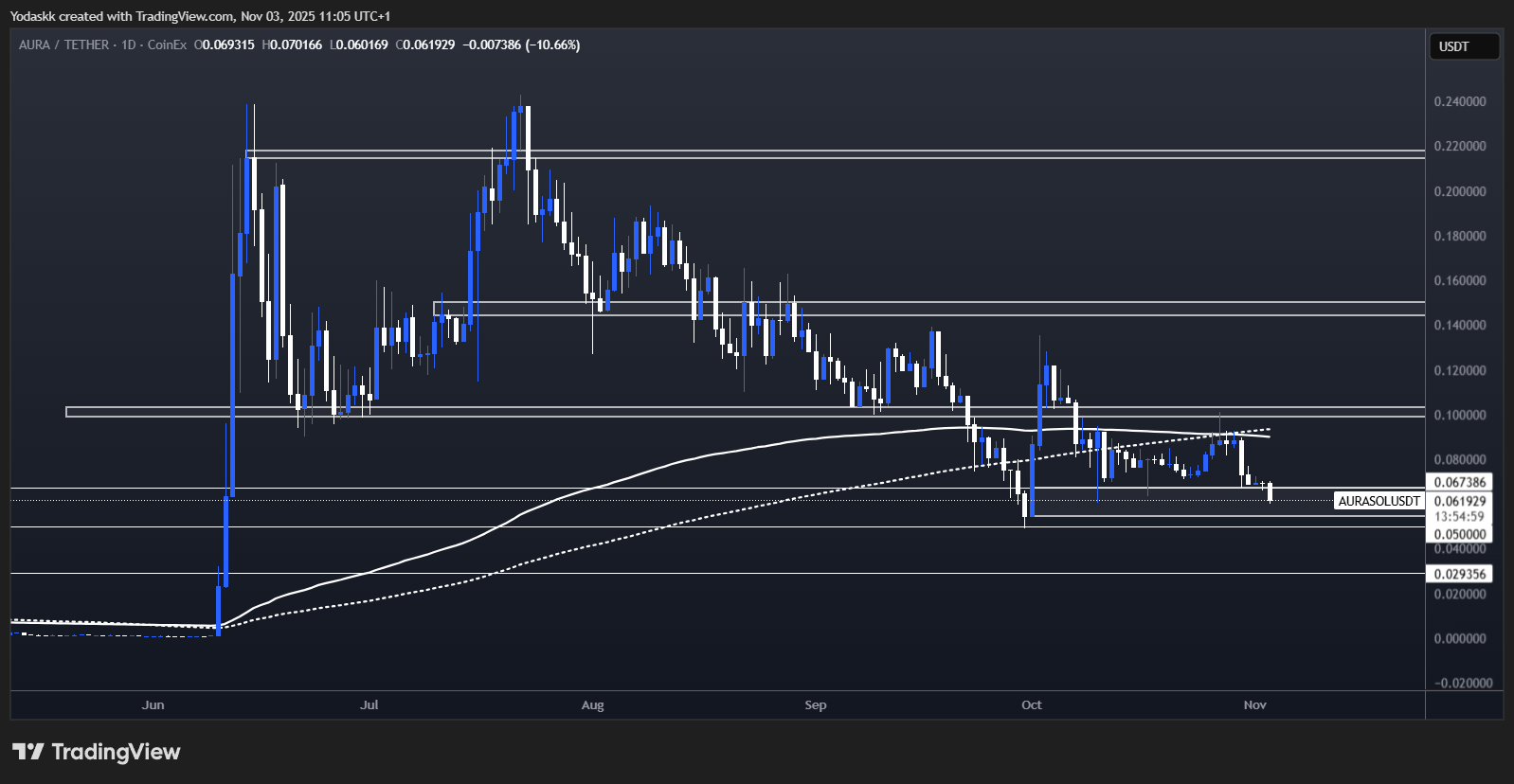Click the candle countdown timer 13:54:59
The image size is (1514, 784).
pyautogui.click(x=1459, y=517)
